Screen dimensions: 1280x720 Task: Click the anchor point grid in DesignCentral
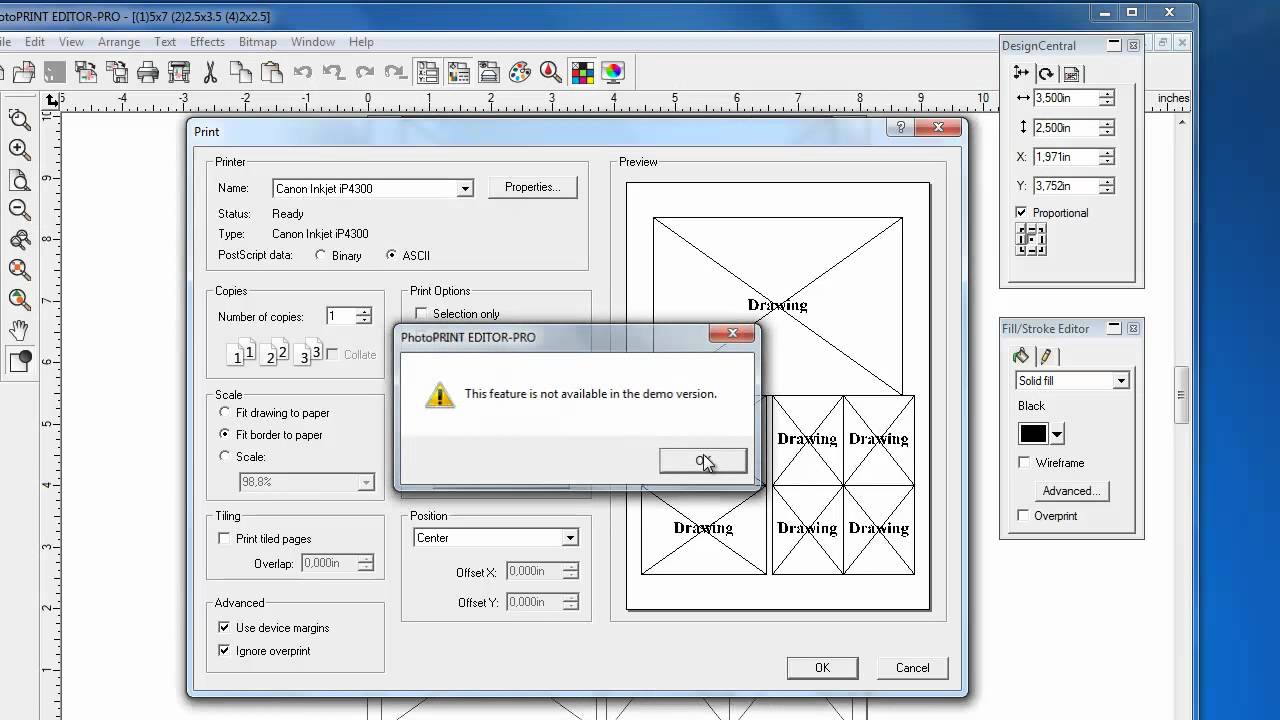tap(1031, 240)
